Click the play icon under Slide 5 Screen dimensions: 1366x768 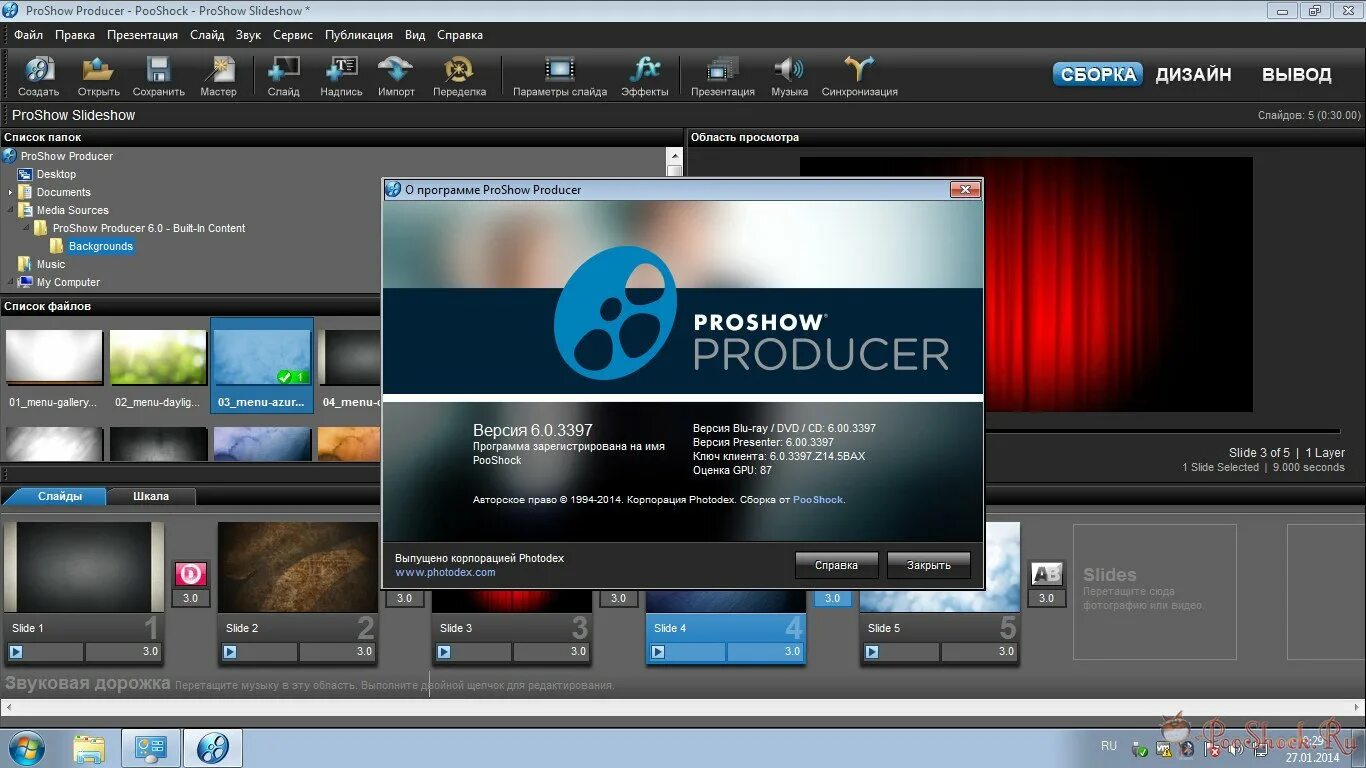pyautogui.click(x=872, y=652)
